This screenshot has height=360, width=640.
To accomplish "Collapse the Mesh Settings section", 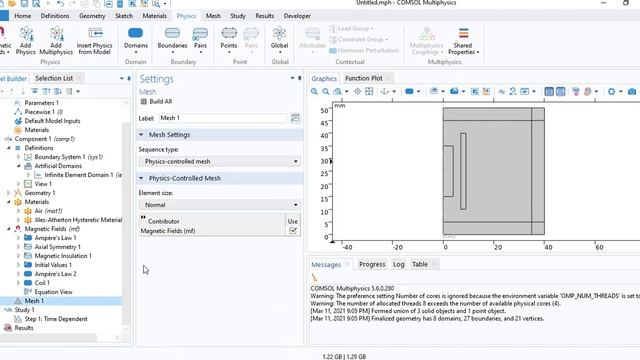I will (x=141, y=135).
